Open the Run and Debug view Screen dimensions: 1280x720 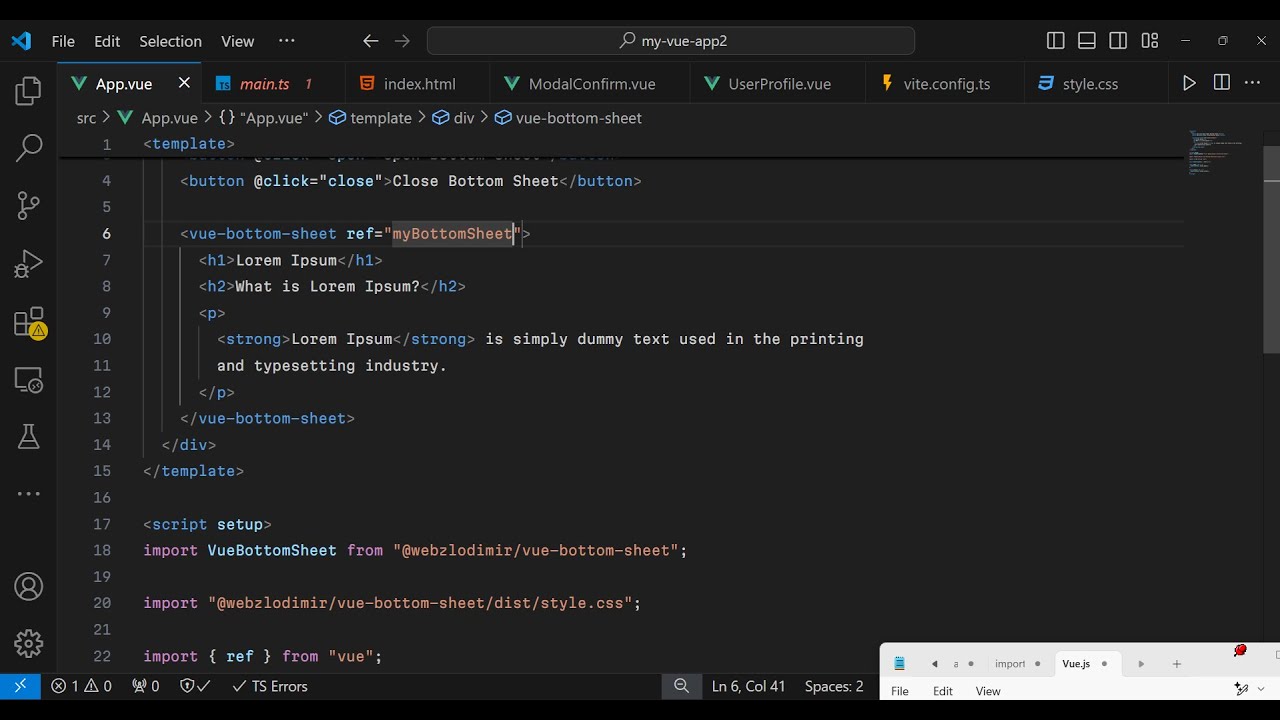(x=29, y=264)
